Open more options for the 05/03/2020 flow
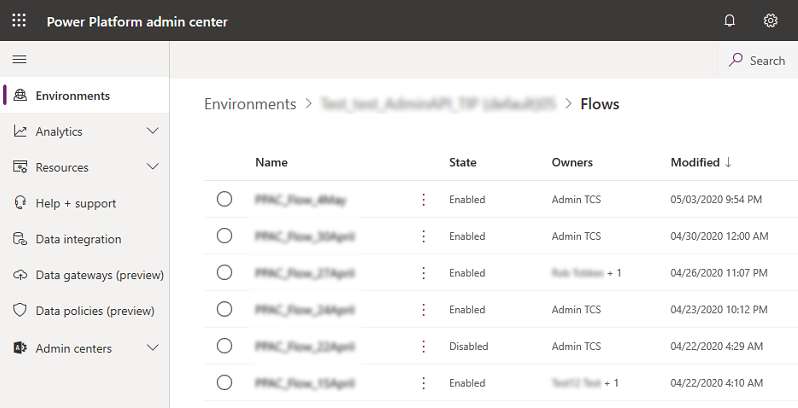Viewport: 798px width, 408px height. pyautogui.click(x=423, y=200)
